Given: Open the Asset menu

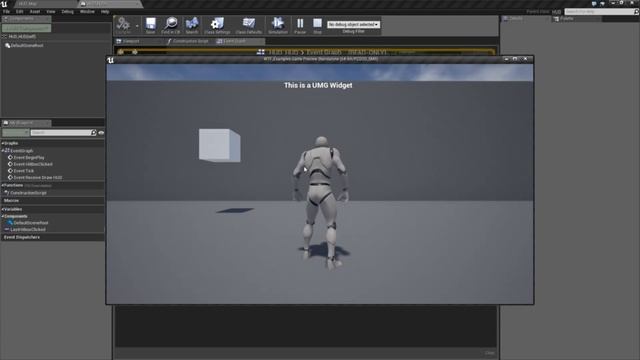Looking at the screenshot, I should point(35,11).
